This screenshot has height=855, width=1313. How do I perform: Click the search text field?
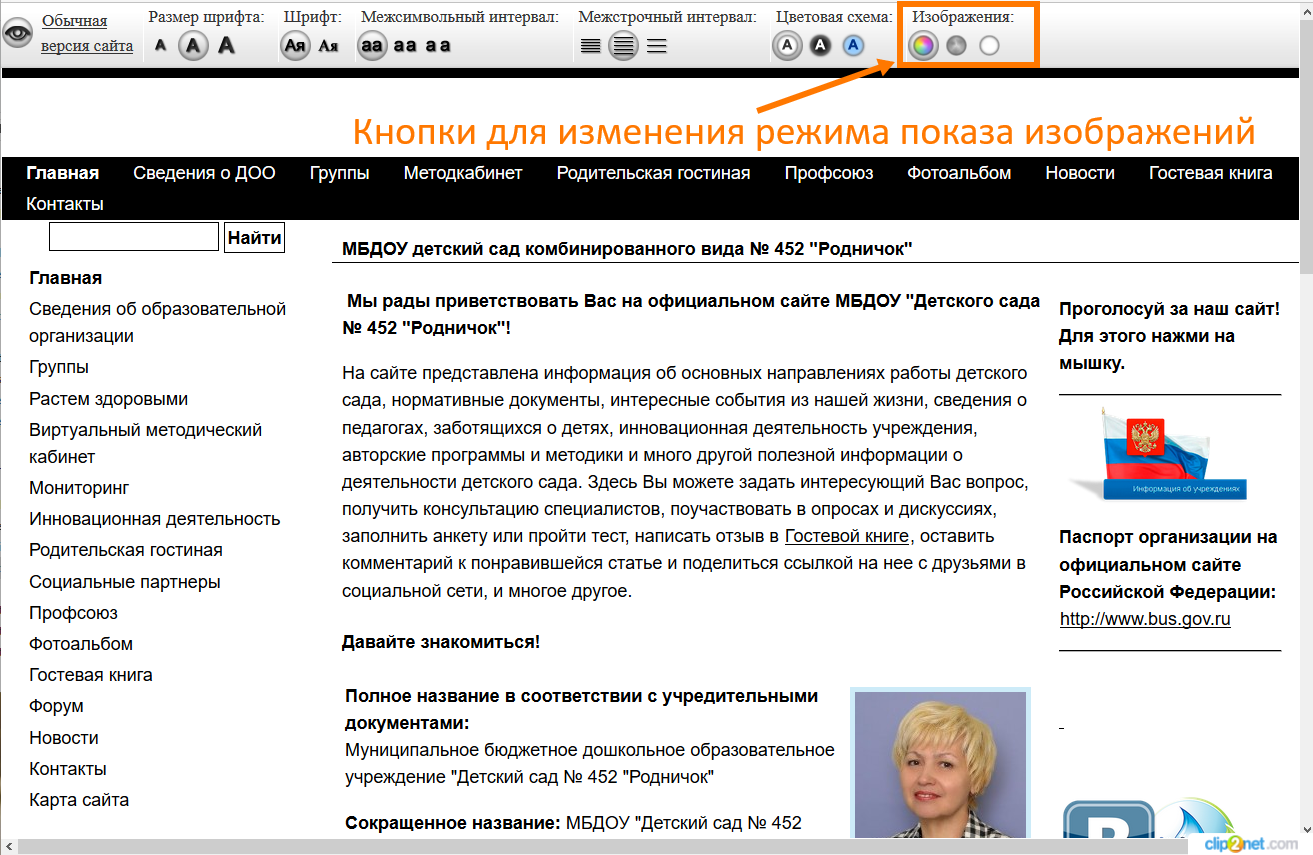(x=134, y=237)
